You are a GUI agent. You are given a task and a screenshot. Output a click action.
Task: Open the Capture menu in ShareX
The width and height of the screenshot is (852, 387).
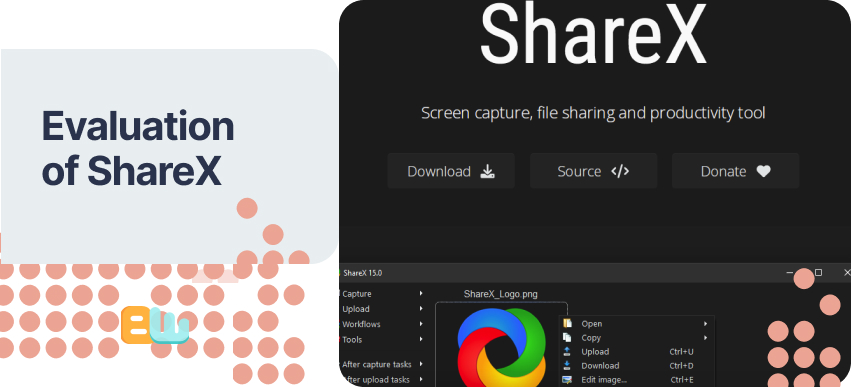(356, 294)
